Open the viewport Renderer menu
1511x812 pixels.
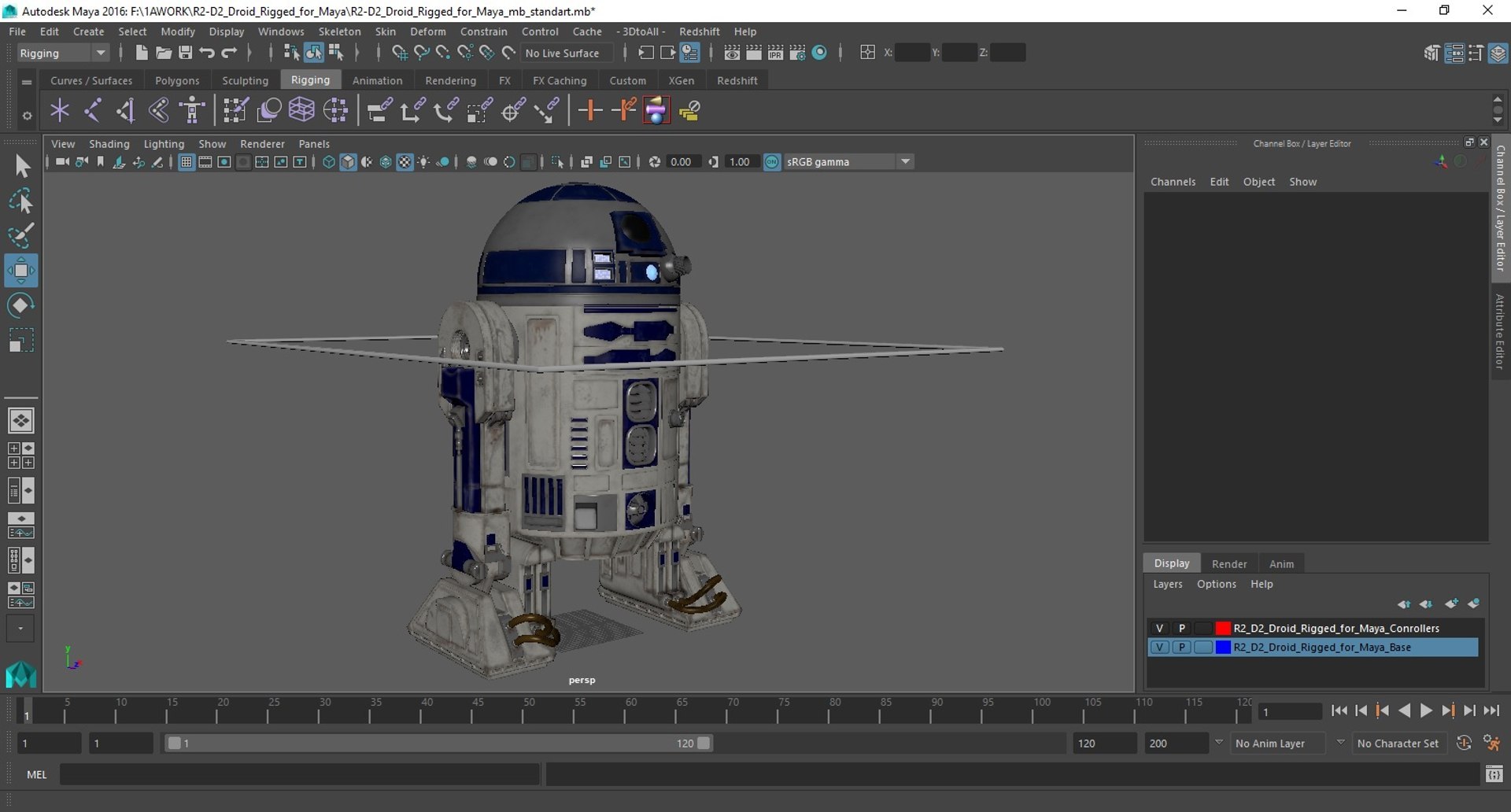pyautogui.click(x=262, y=144)
